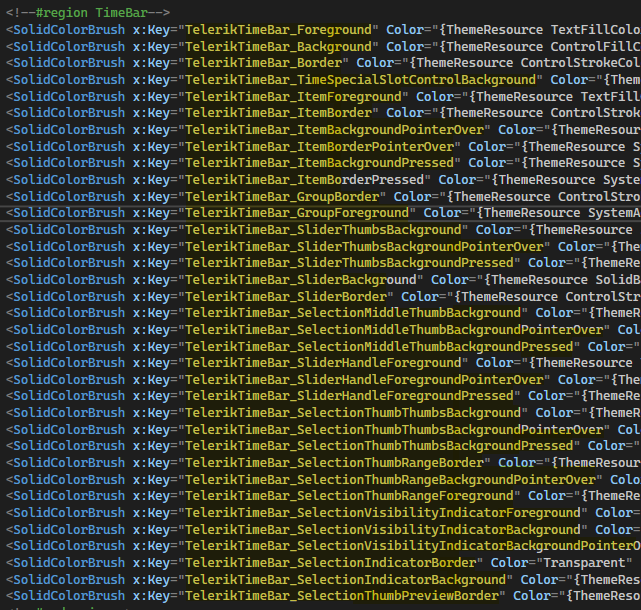
Task: Click the "Transparent" color value
Action: click(585, 563)
